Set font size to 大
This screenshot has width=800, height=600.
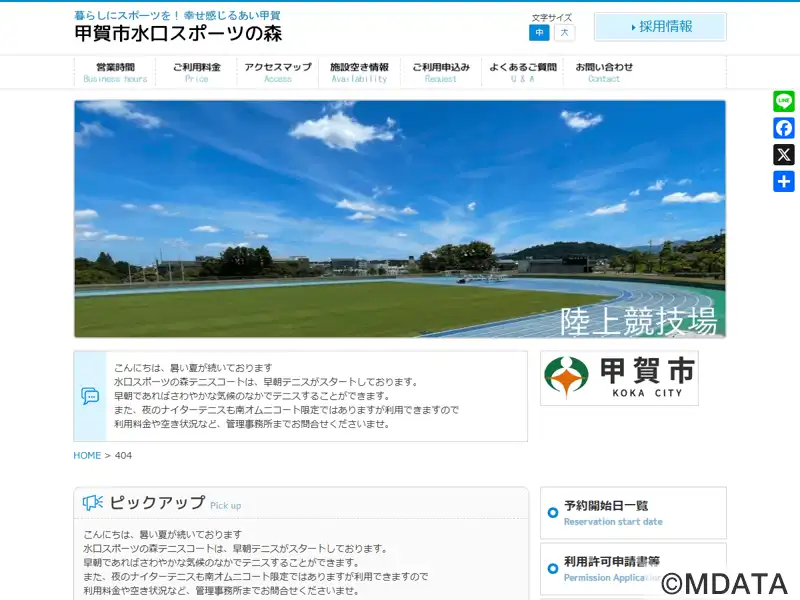[564, 33]
